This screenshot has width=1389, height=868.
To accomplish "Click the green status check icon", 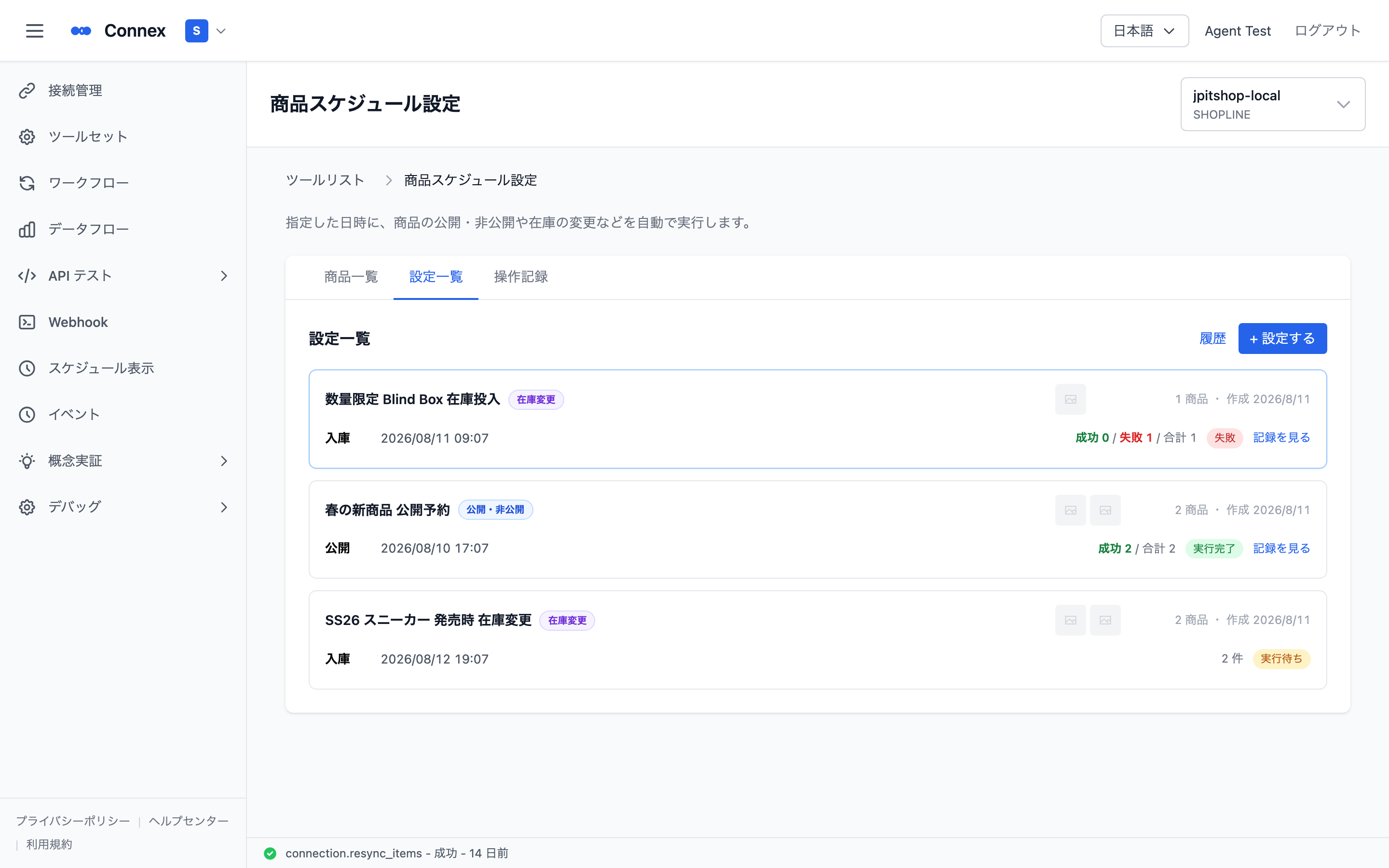I will coord(270,854).
